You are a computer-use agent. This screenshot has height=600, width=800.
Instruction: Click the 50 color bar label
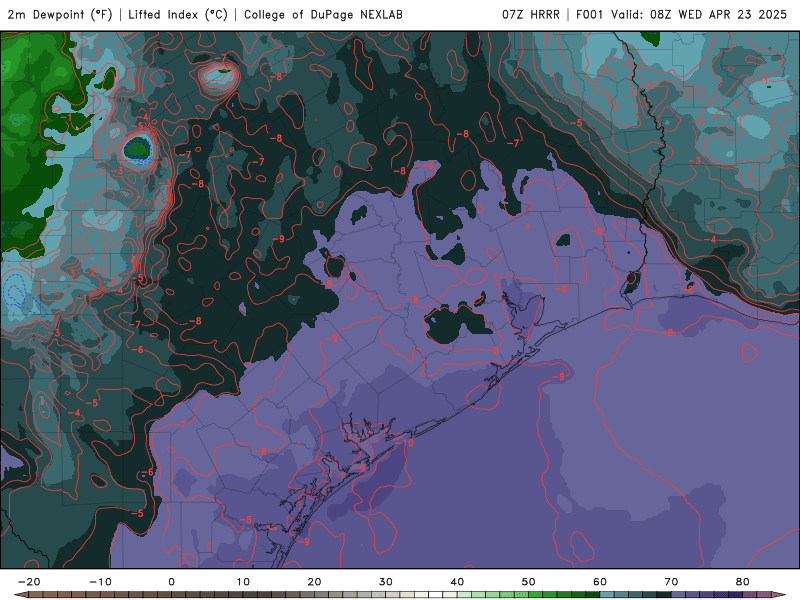529,582
